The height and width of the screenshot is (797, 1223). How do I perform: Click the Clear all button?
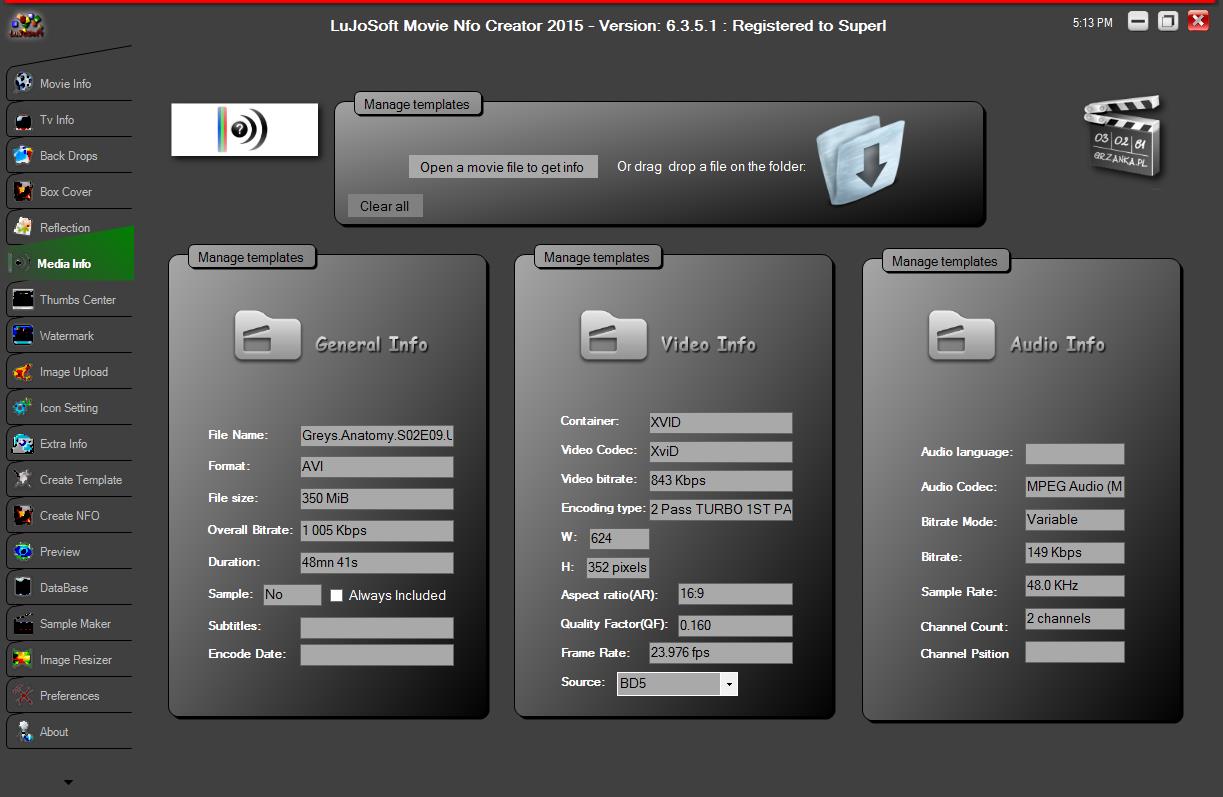click(385, 206)
